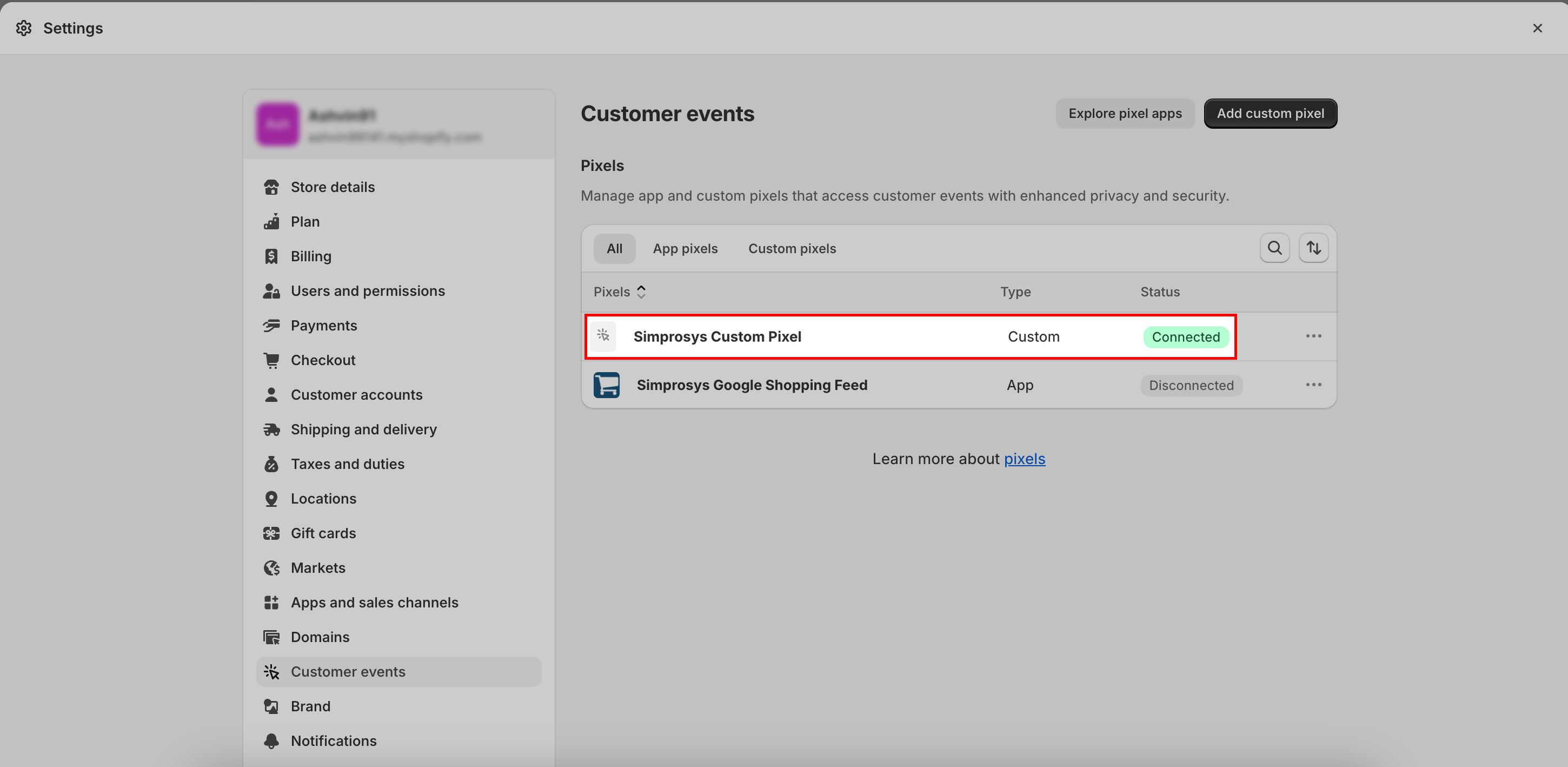Image resolution: width=1568 pixels, height=767 pixels.
Task: Open Locations settings
Action: pyautogui.click(x=398, y=499)
